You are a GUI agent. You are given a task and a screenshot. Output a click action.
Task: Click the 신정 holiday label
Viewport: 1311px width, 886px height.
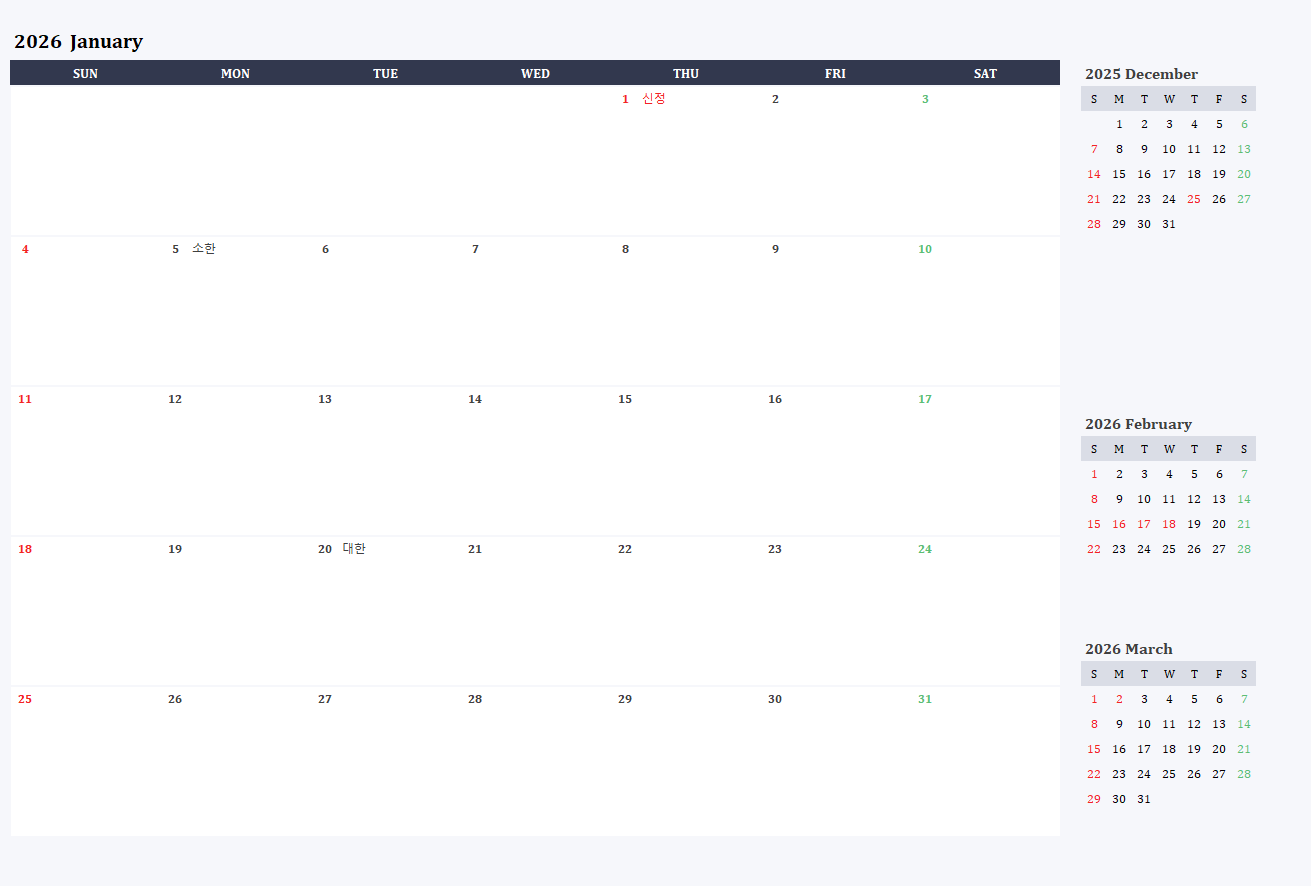click(654, 99)
